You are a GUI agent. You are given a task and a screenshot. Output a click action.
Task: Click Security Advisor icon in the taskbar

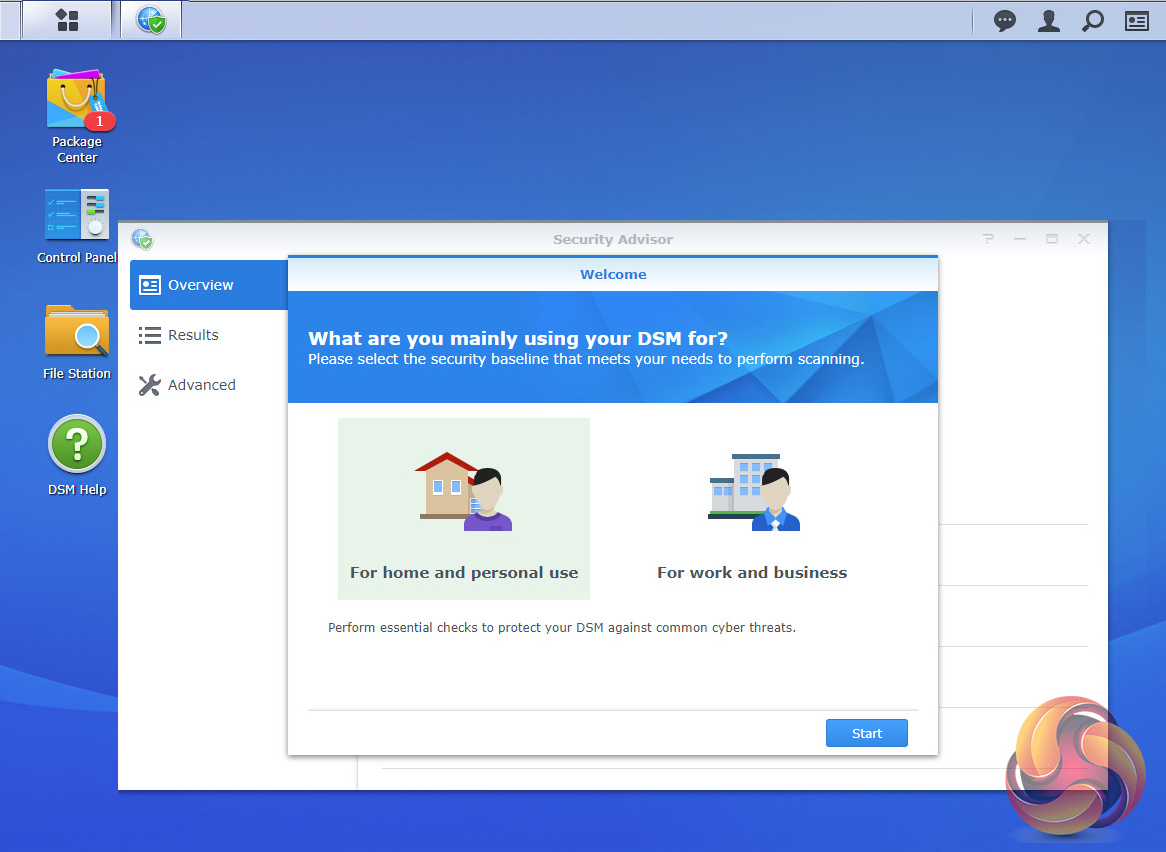click(x=151, y=20)
